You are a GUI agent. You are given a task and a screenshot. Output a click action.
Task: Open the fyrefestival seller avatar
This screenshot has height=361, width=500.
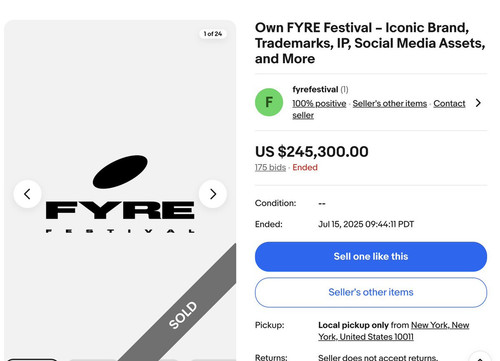point(269,102)
